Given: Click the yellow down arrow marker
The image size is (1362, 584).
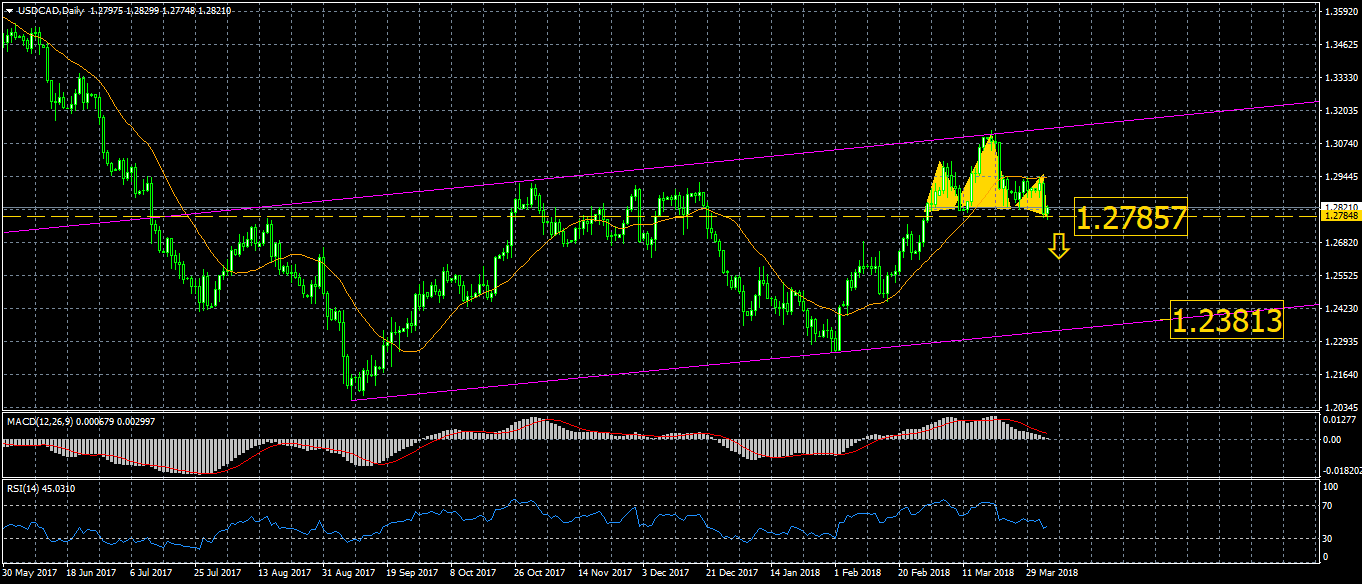Looking at the screenshot, I should [x=1059, y=246].
